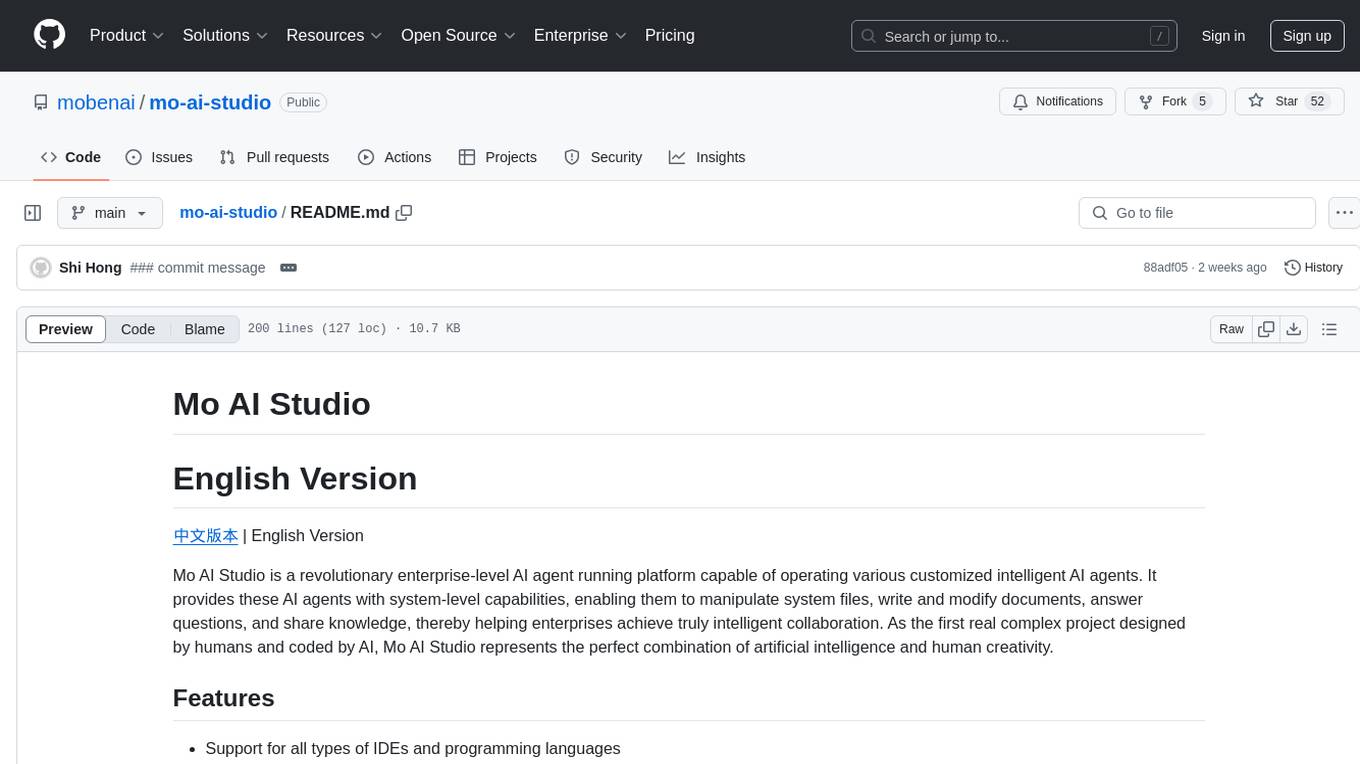Expand the Enterprise menu

(x=580, y=35)
